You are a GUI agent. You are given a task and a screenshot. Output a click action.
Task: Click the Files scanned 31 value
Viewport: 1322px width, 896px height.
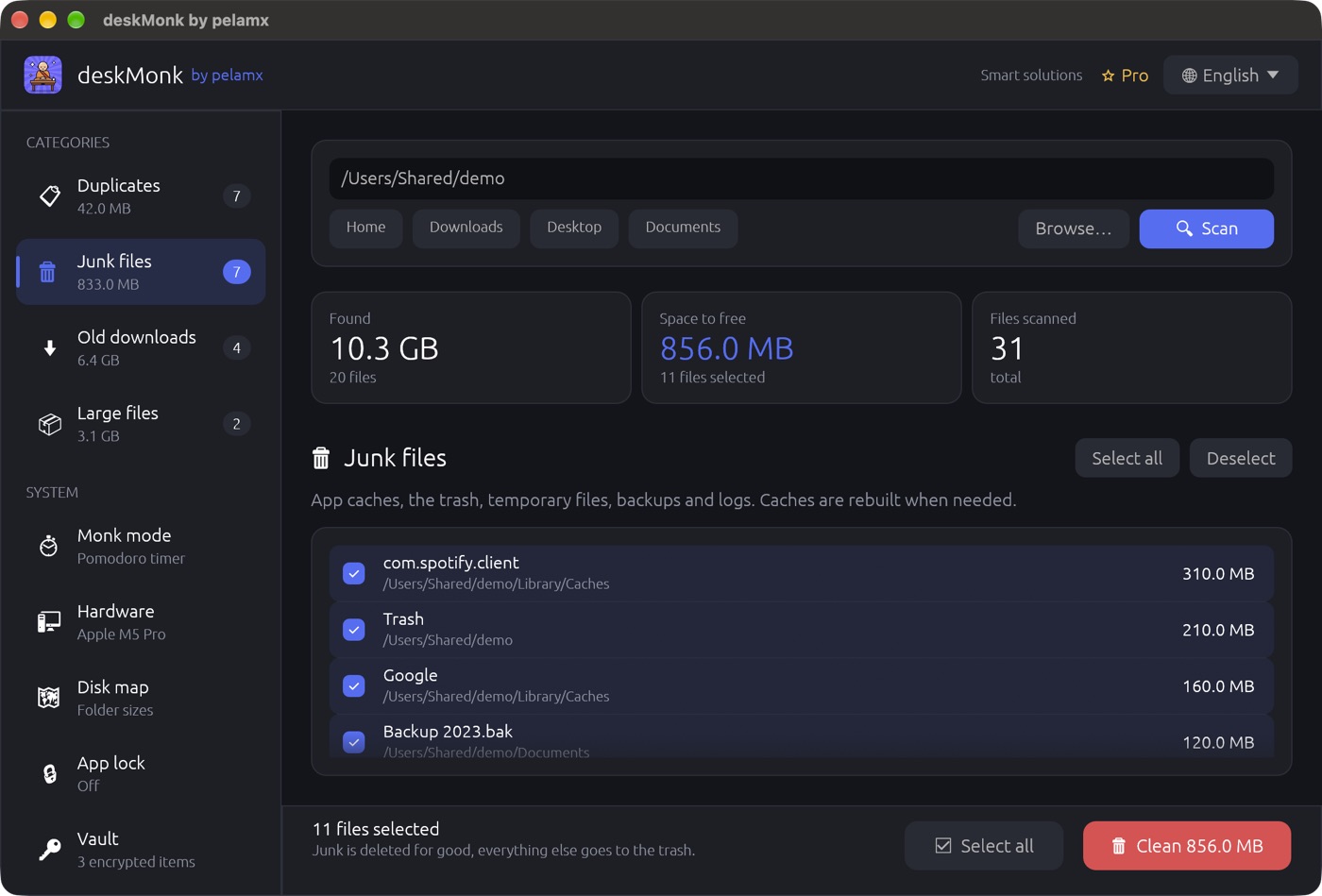pos(1008,348)
